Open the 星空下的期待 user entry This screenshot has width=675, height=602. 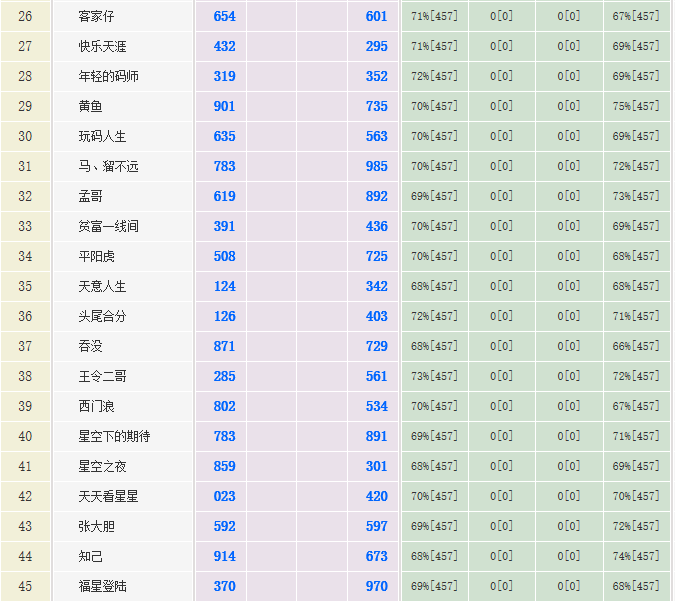[x=114, y=437]
